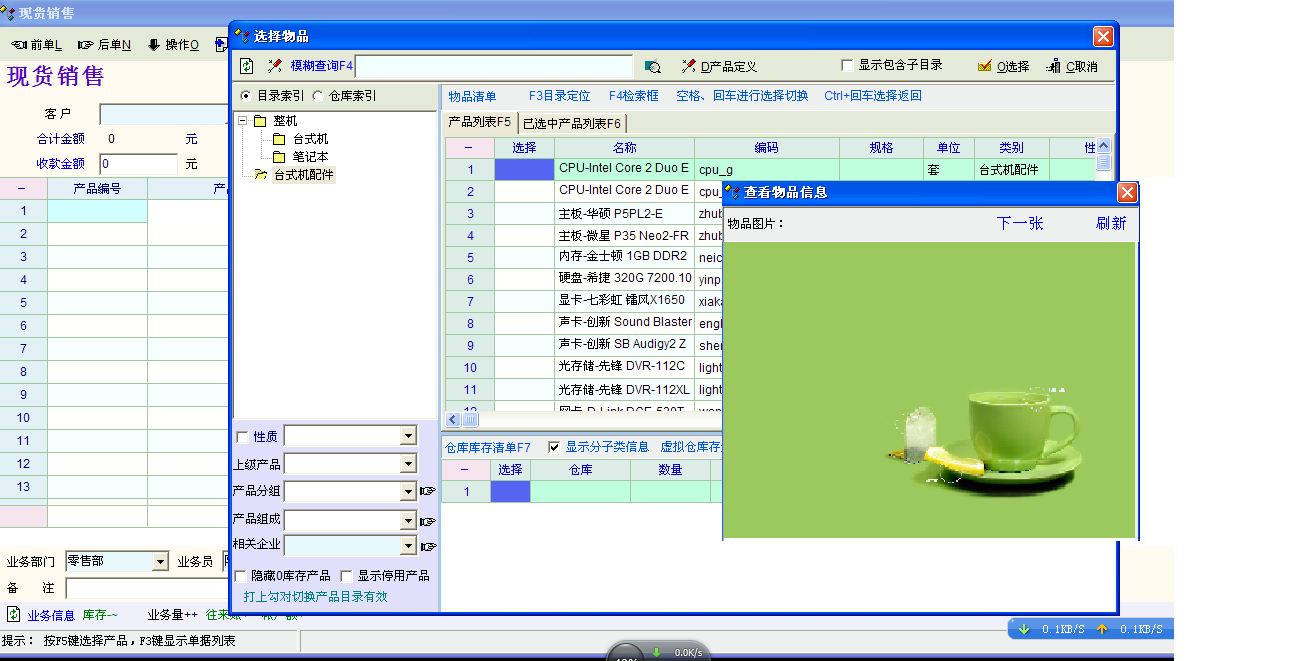Image resolution: width=1300 pixels, height=661 pixels.
Task: Confirm selection with O选择 button
Action: coord(1003,66)
